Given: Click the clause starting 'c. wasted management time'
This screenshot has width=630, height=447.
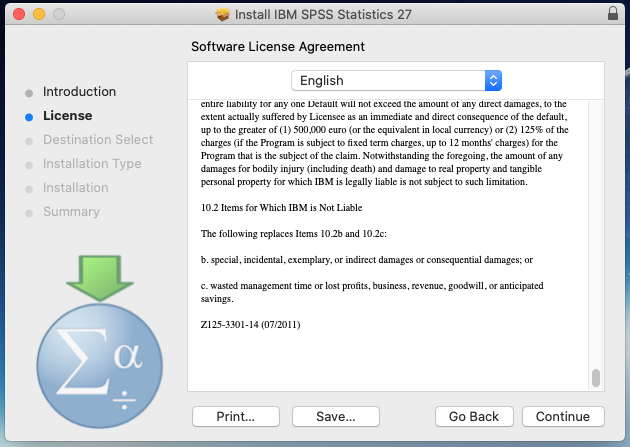Looking at the screenshot, I should click(x=372, y=292).
